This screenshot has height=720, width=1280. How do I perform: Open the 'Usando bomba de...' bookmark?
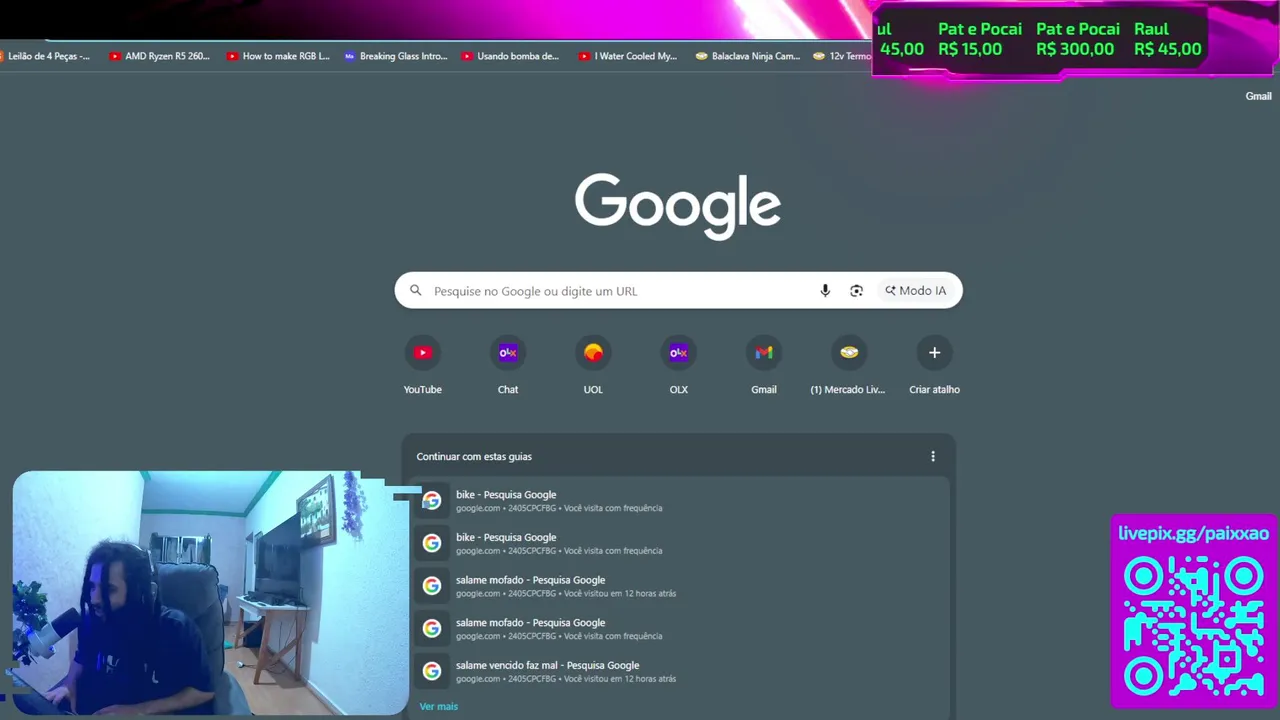pos(511,56)
